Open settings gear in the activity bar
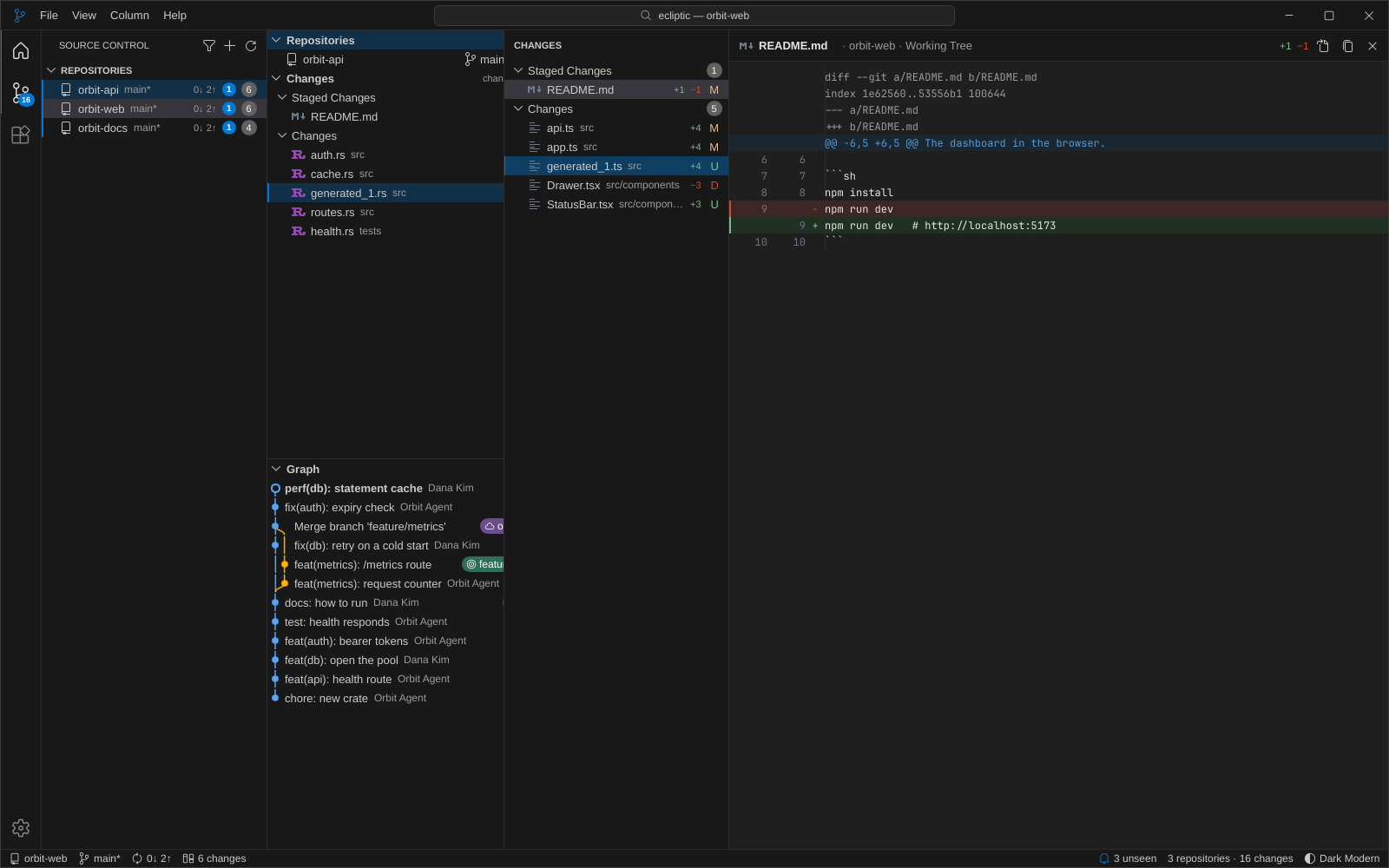This screenshot has height=868, width=1389. point(21,828)
